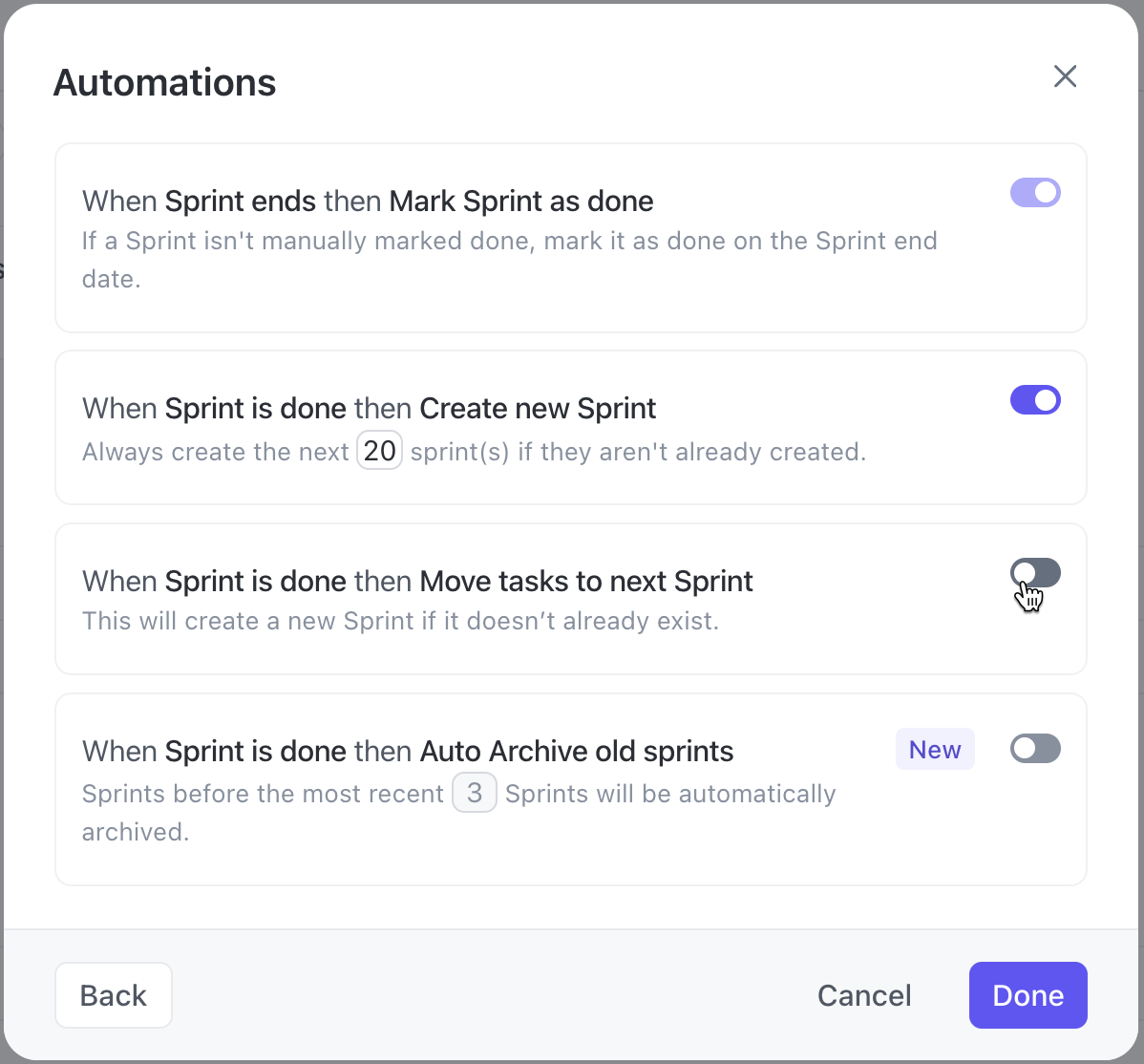Close the Automations dialog with the X icon

pyautogui.click(x=1065, y=76)
